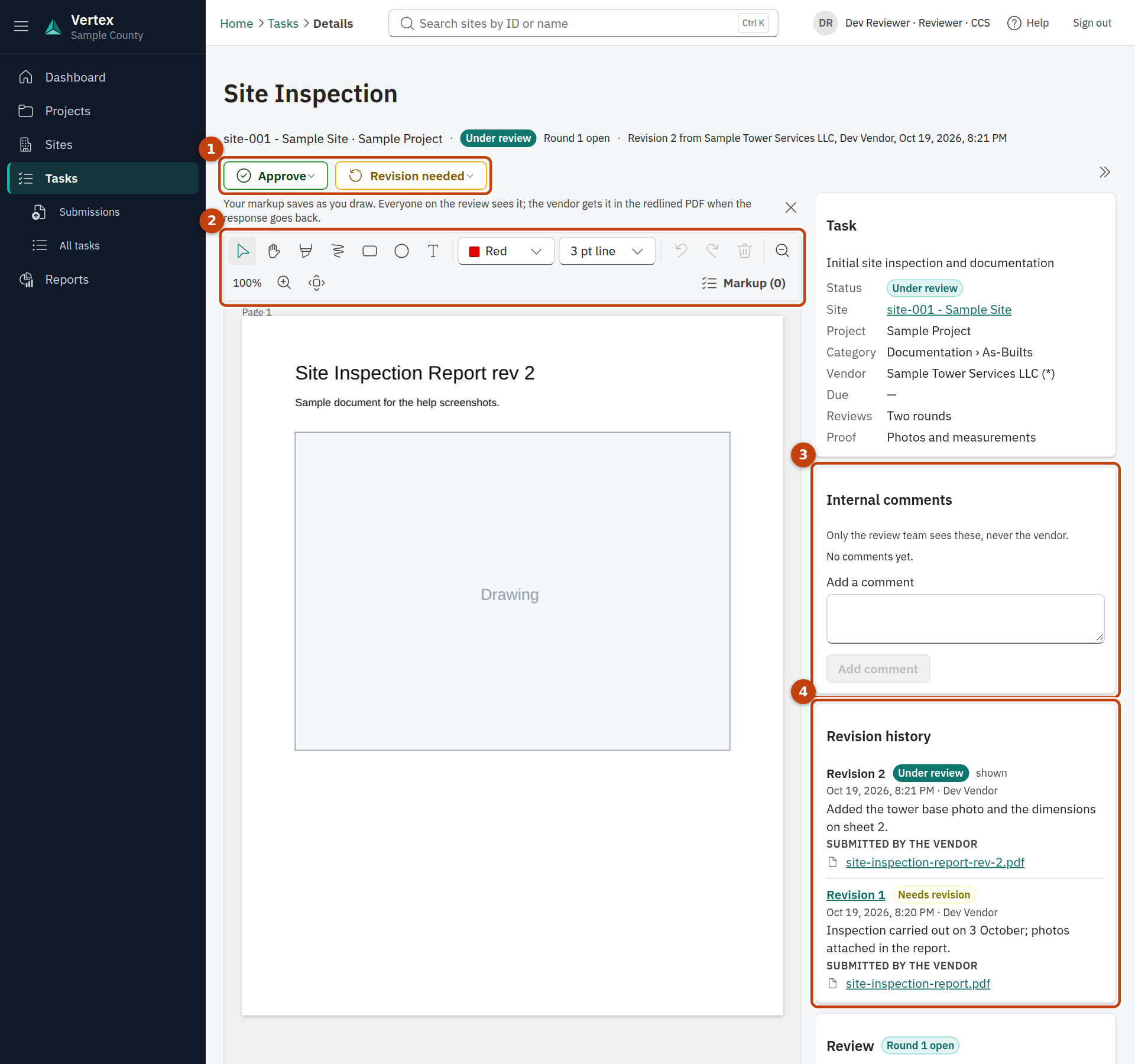Click the Under review header badge
Image resolution: width=1135 pixels, height=1064 pixels.
(x=498, y=138)
